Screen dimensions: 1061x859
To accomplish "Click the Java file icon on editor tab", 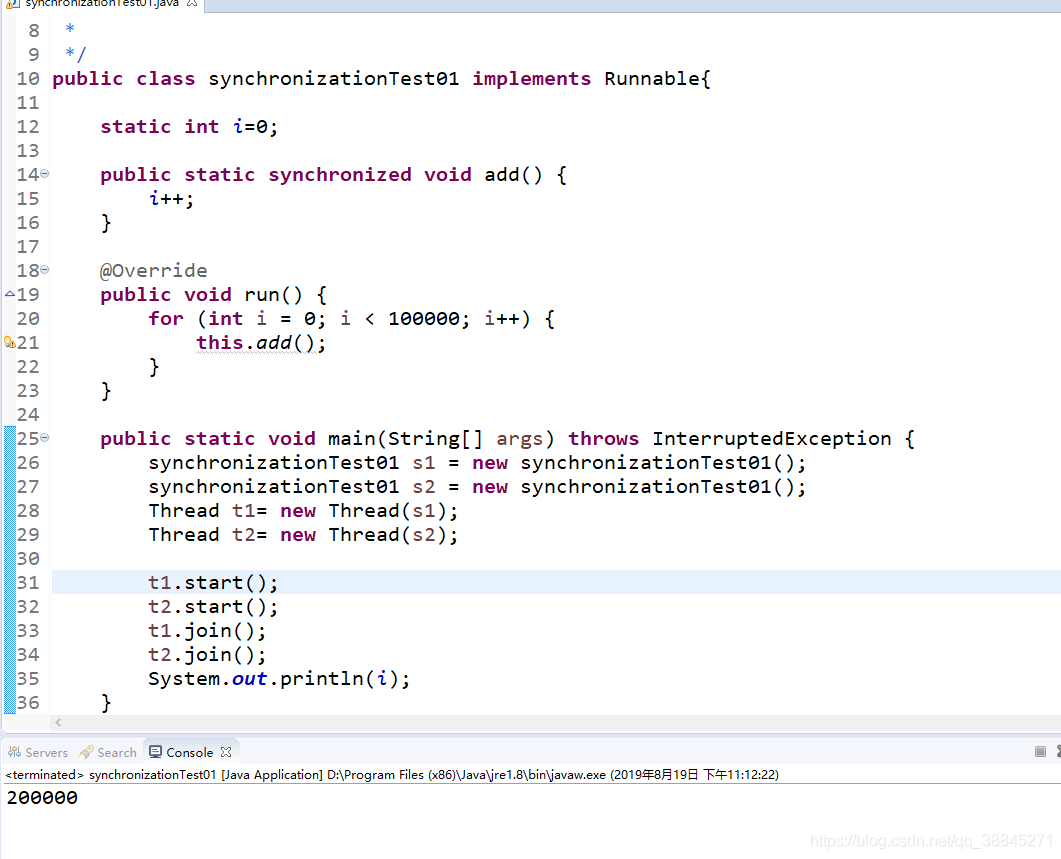I will point(12,3).
